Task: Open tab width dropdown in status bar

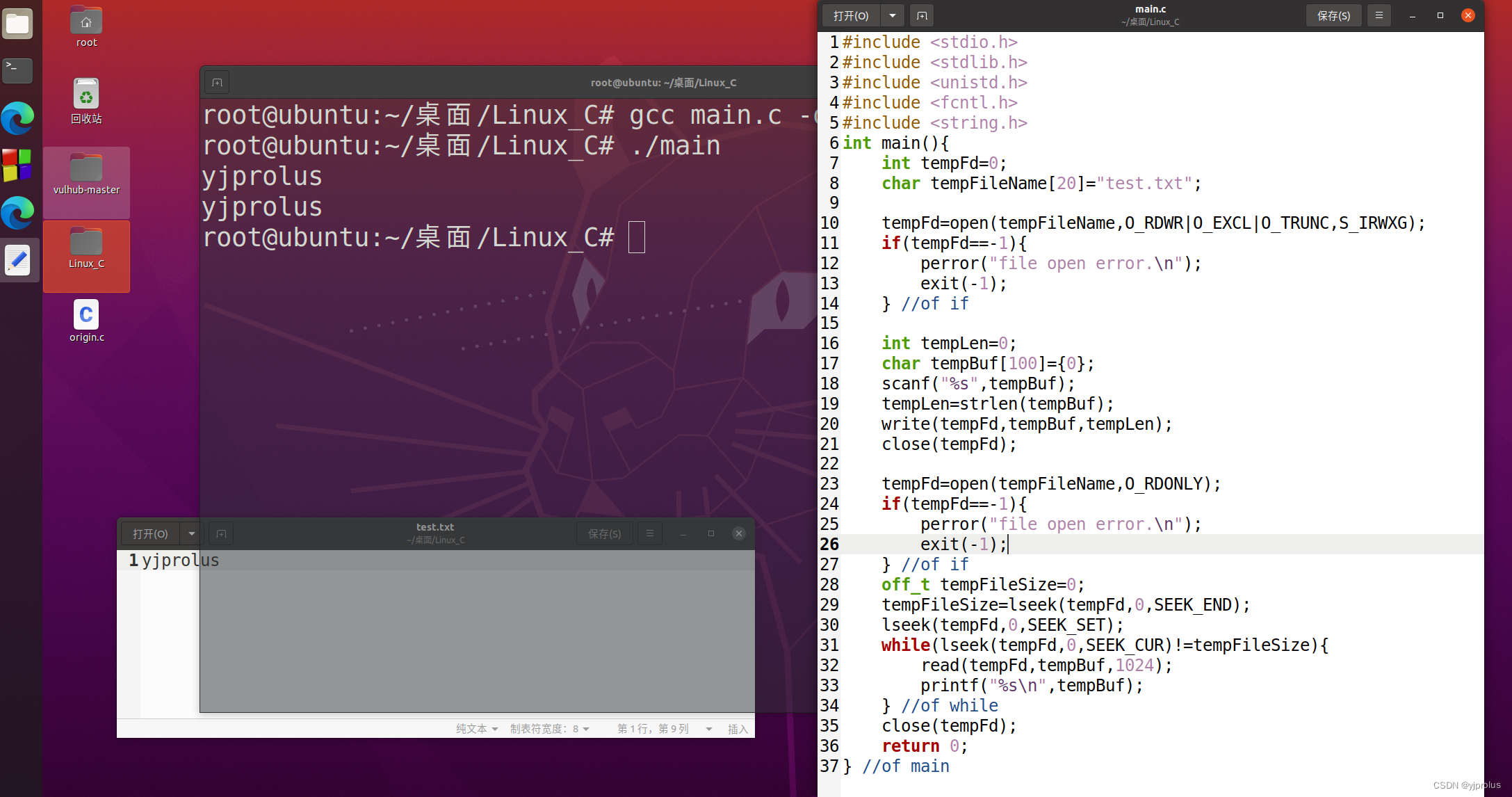Action: (x=549, y=729)
